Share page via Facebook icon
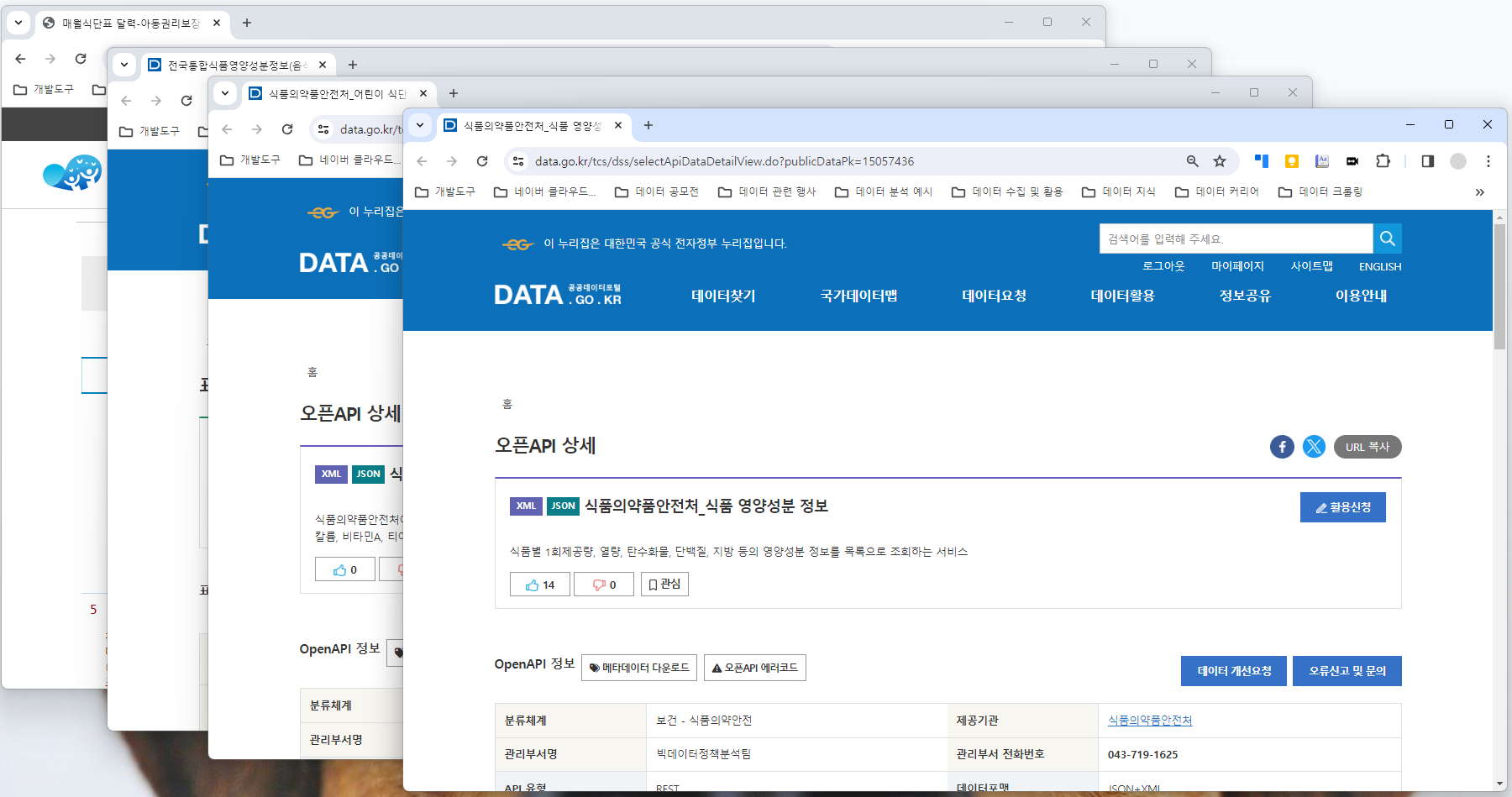The image size is (1512, 797). 1282,447
